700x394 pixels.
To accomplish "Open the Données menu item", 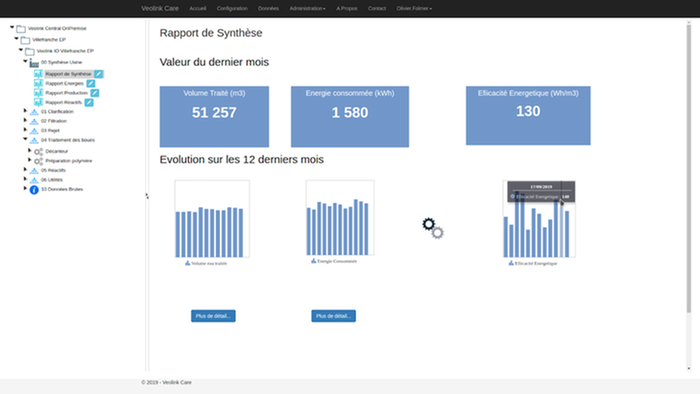I will 268,8.
